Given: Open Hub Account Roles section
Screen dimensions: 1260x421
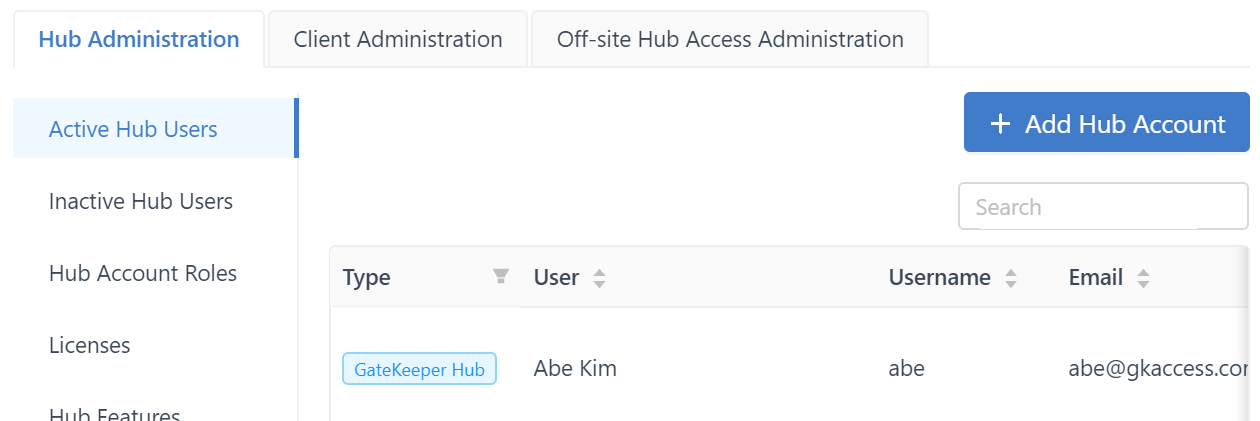Looking at the screenshot, I should pos(143,273).
